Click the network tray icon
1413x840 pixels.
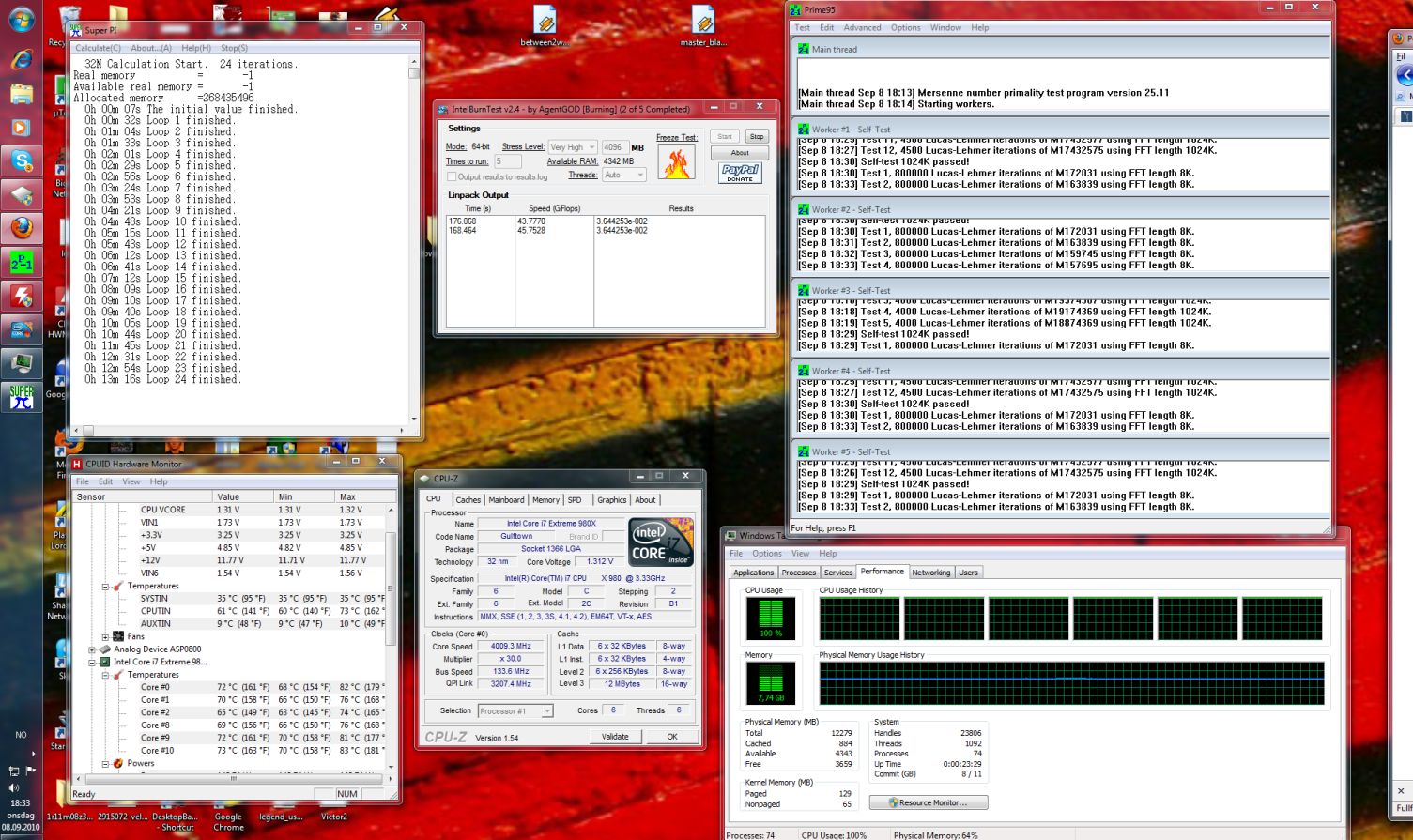coord(13,771)
